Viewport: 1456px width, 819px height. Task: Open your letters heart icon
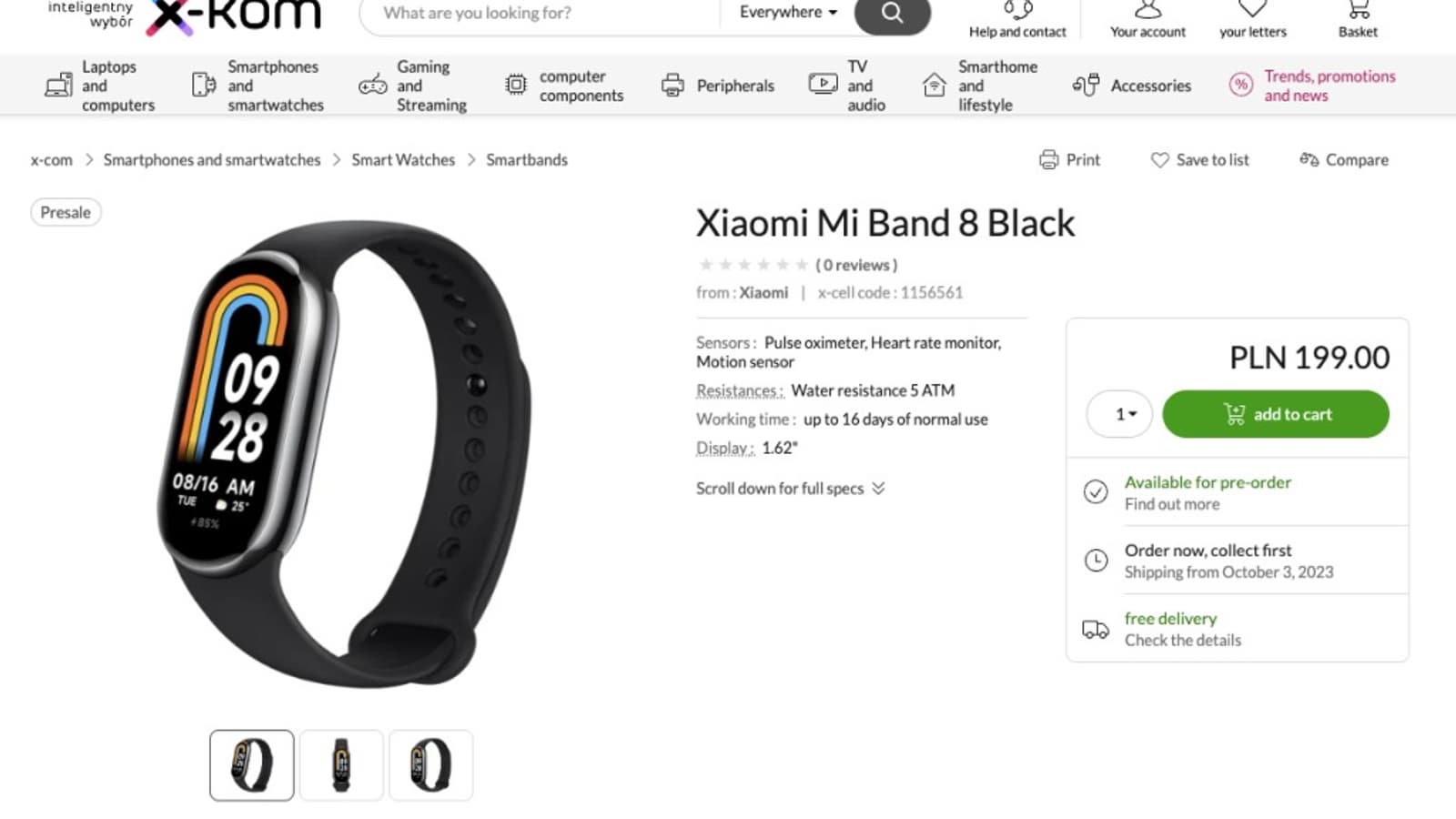1253,9
